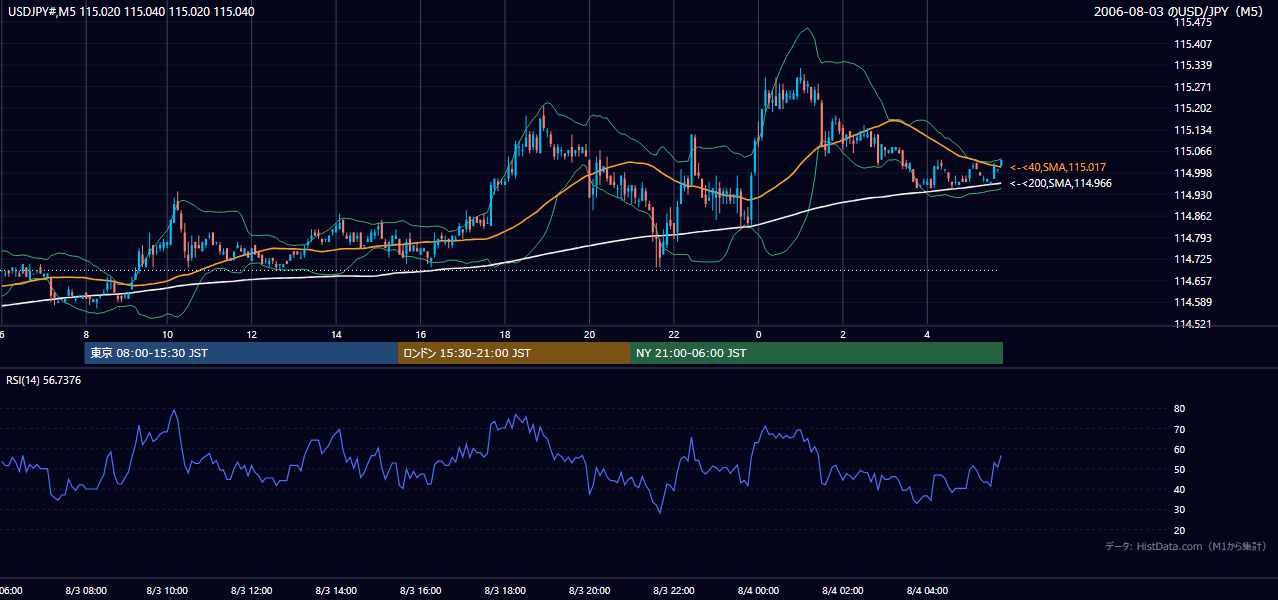
Task: Click price level 115.134 on axis
Action: [1192, 130]
